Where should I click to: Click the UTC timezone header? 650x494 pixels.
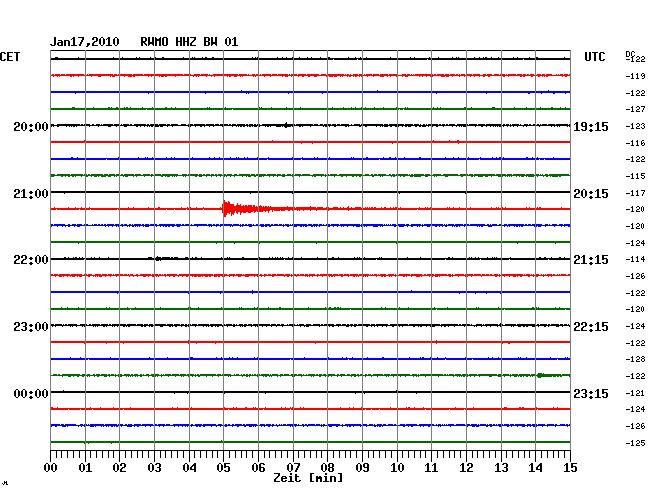[594, 57]
